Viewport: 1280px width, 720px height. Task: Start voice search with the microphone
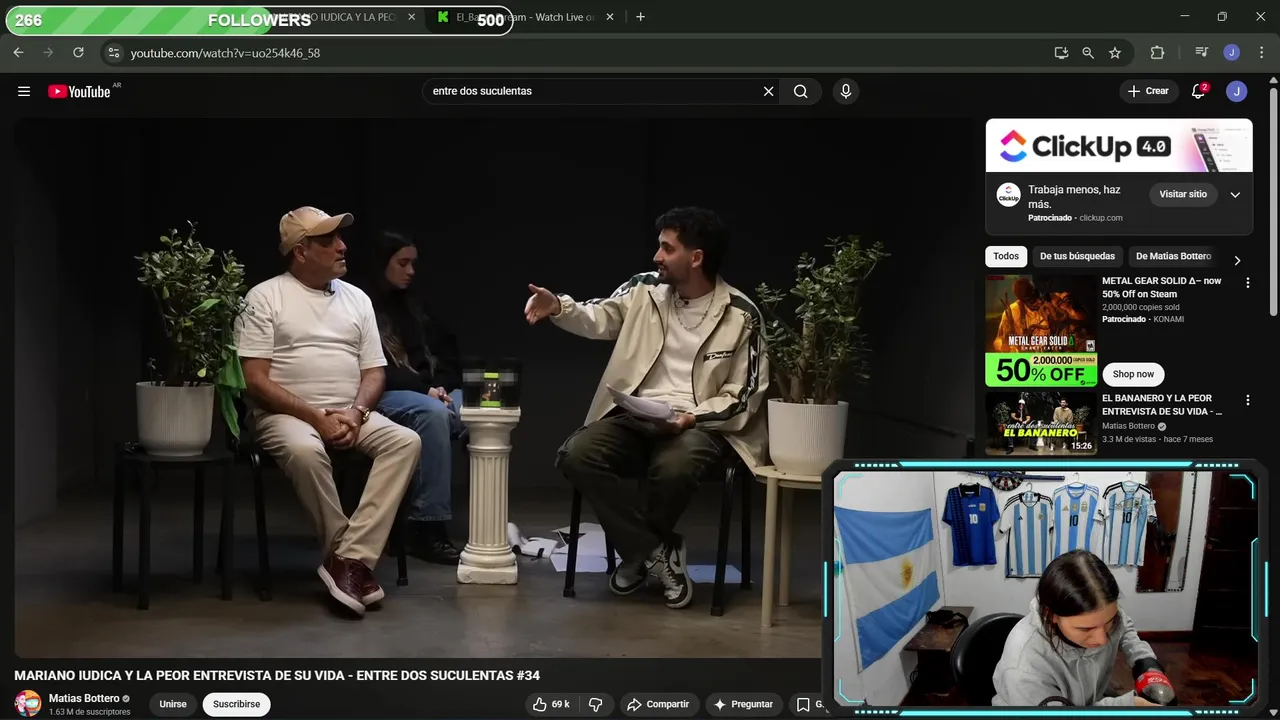846,91
